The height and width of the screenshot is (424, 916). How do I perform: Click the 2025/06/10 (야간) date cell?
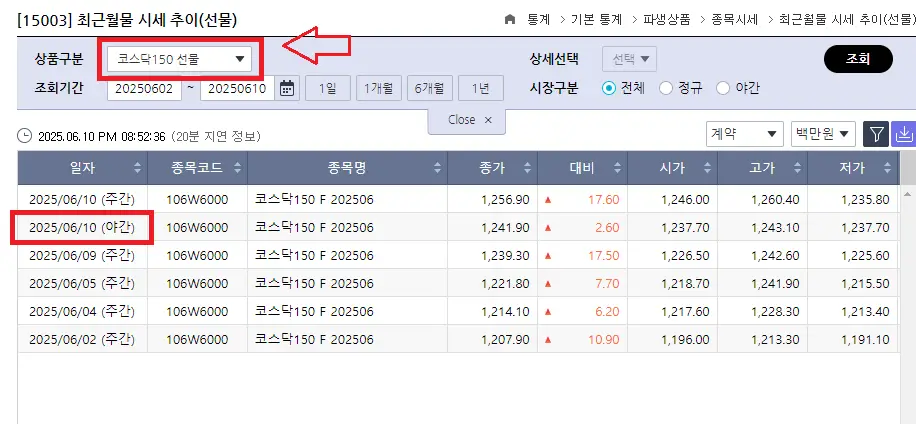(x=82, y=228)
